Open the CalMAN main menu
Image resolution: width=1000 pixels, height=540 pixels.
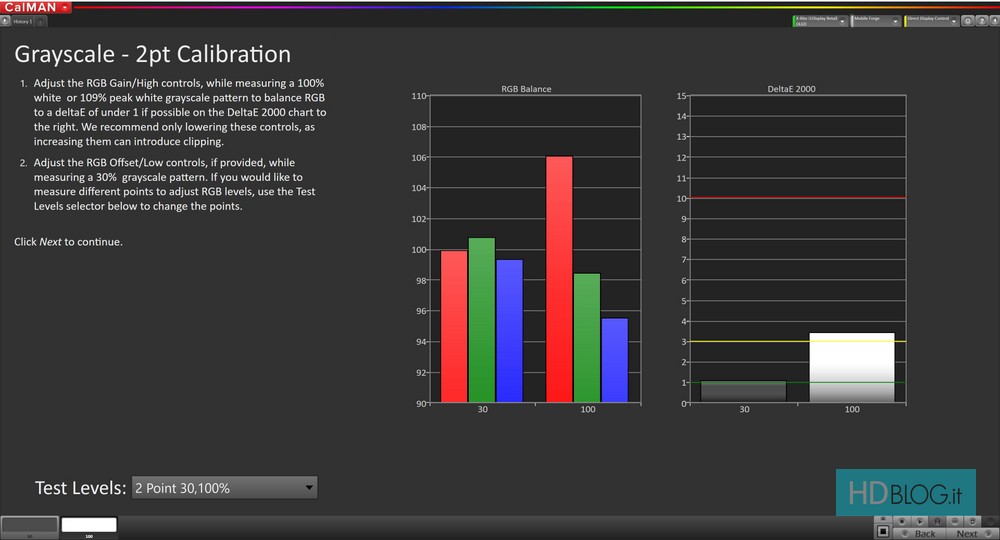35,7
